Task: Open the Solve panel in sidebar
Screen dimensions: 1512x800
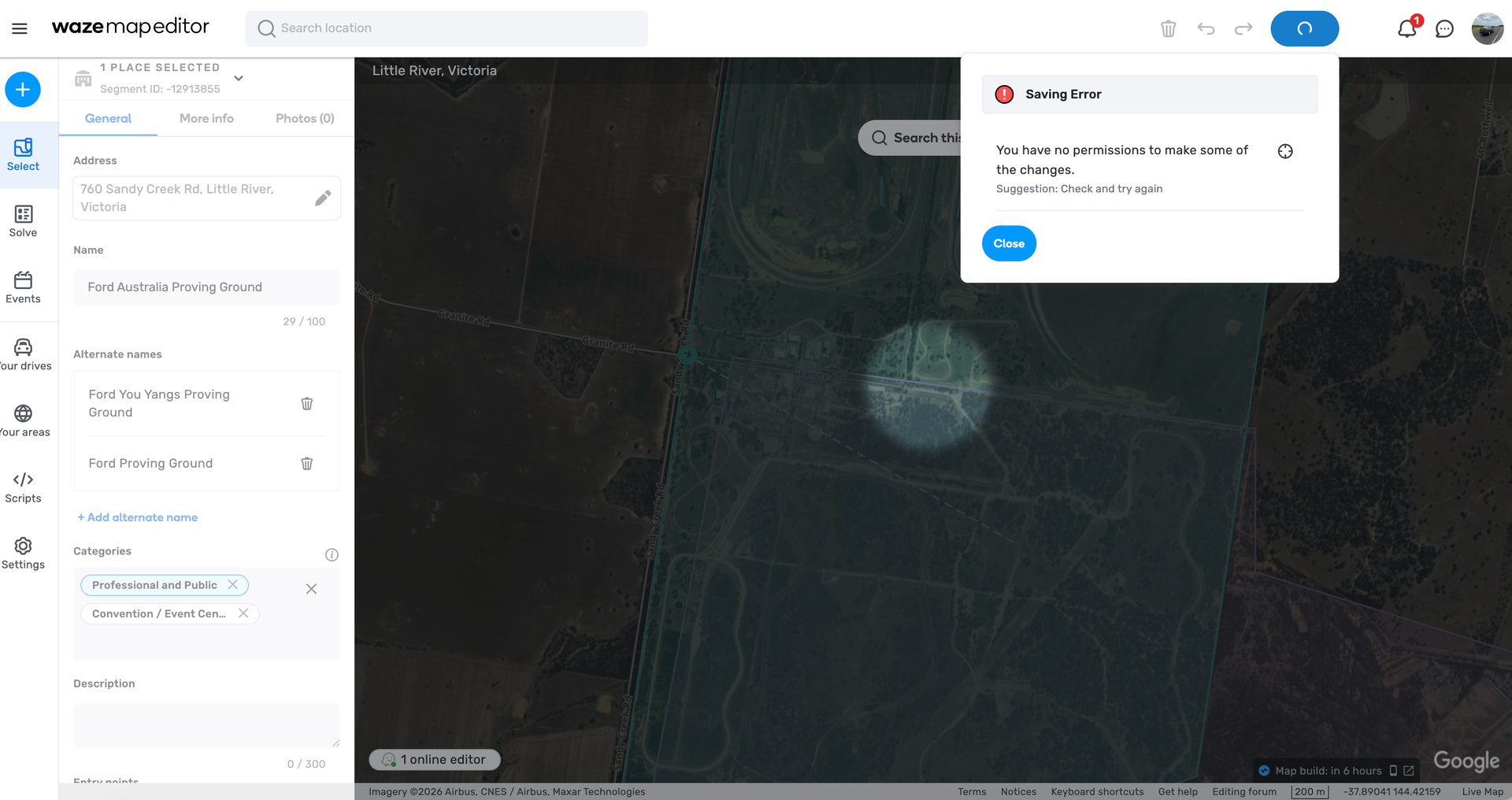Action: 23,221
